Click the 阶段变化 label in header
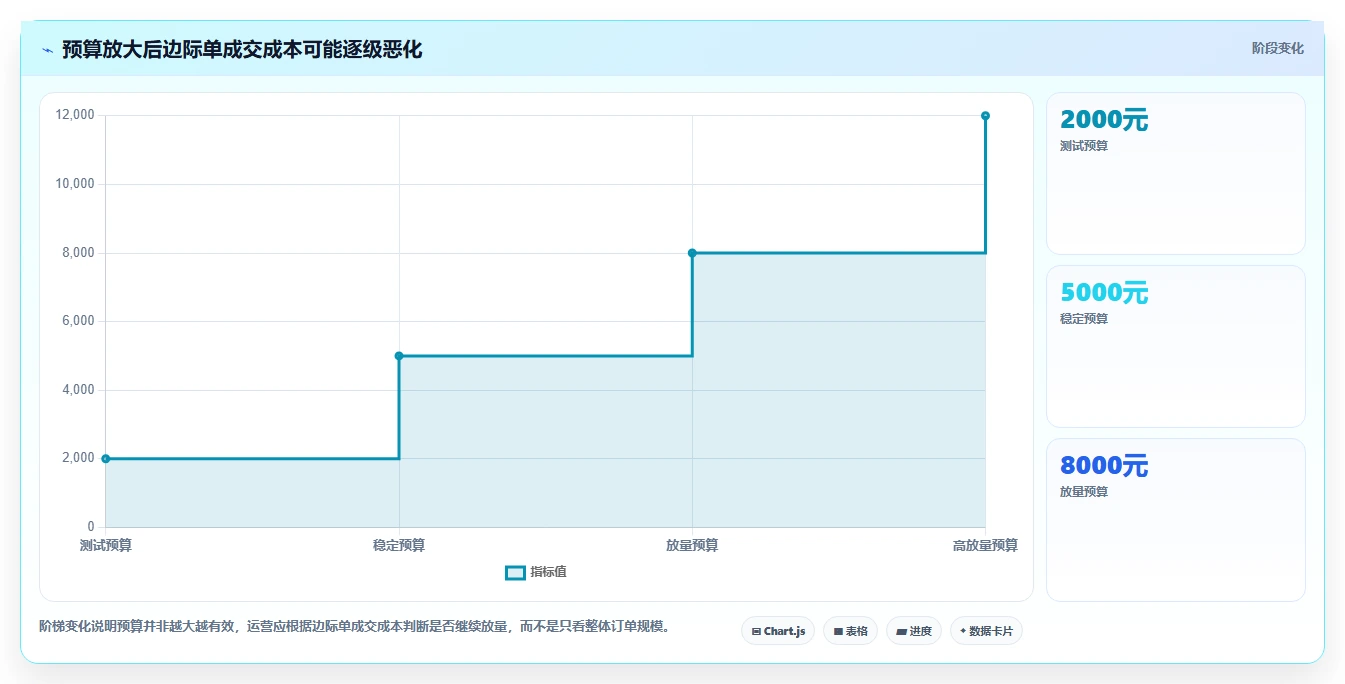This screenshot has width=1345, height=684. pos(1277,48)
